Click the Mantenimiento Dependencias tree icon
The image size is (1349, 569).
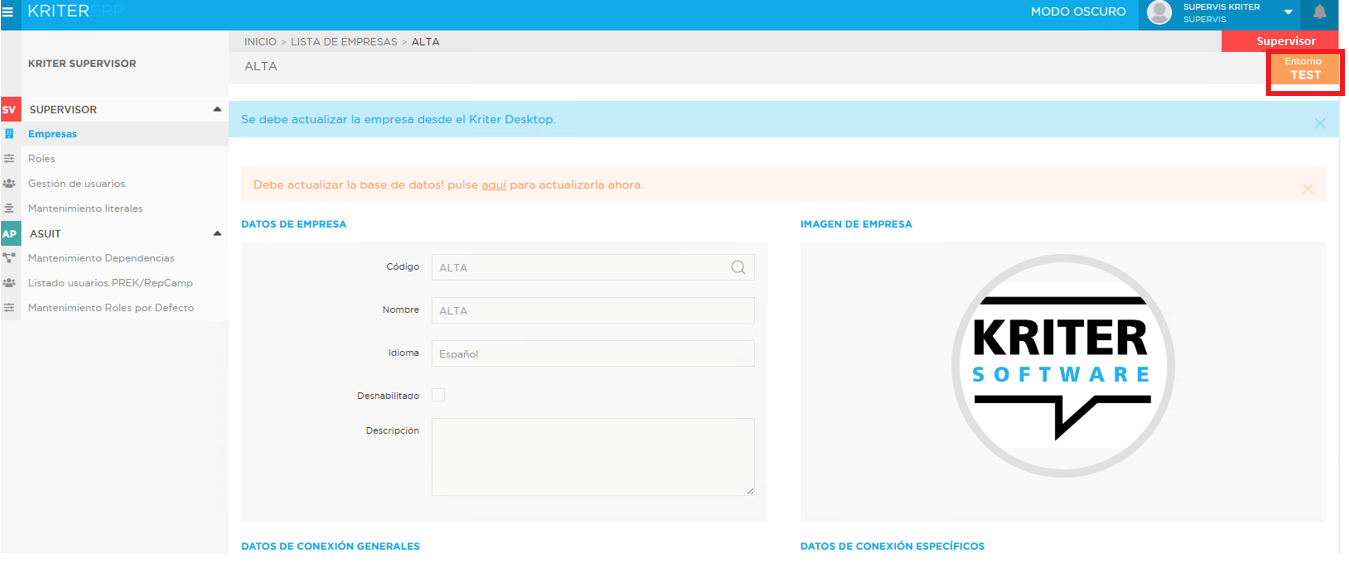pos(9,258)
